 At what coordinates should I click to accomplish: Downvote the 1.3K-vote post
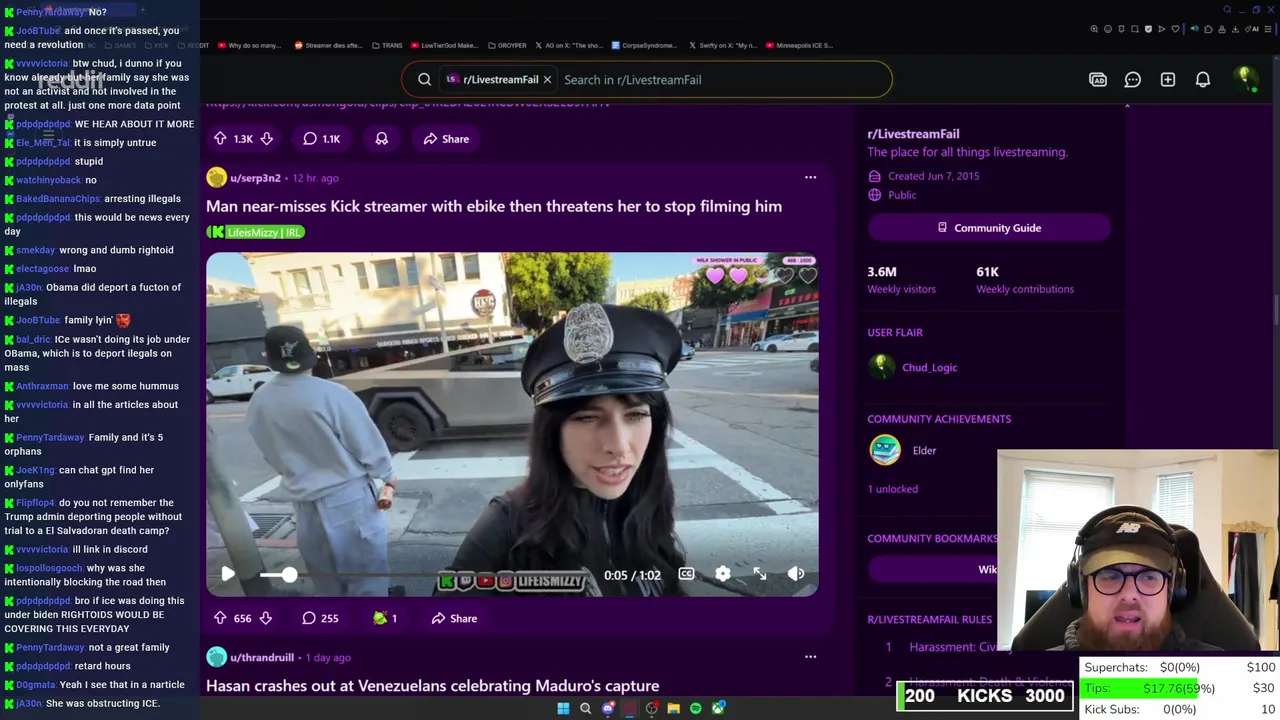tap(266, 139)
